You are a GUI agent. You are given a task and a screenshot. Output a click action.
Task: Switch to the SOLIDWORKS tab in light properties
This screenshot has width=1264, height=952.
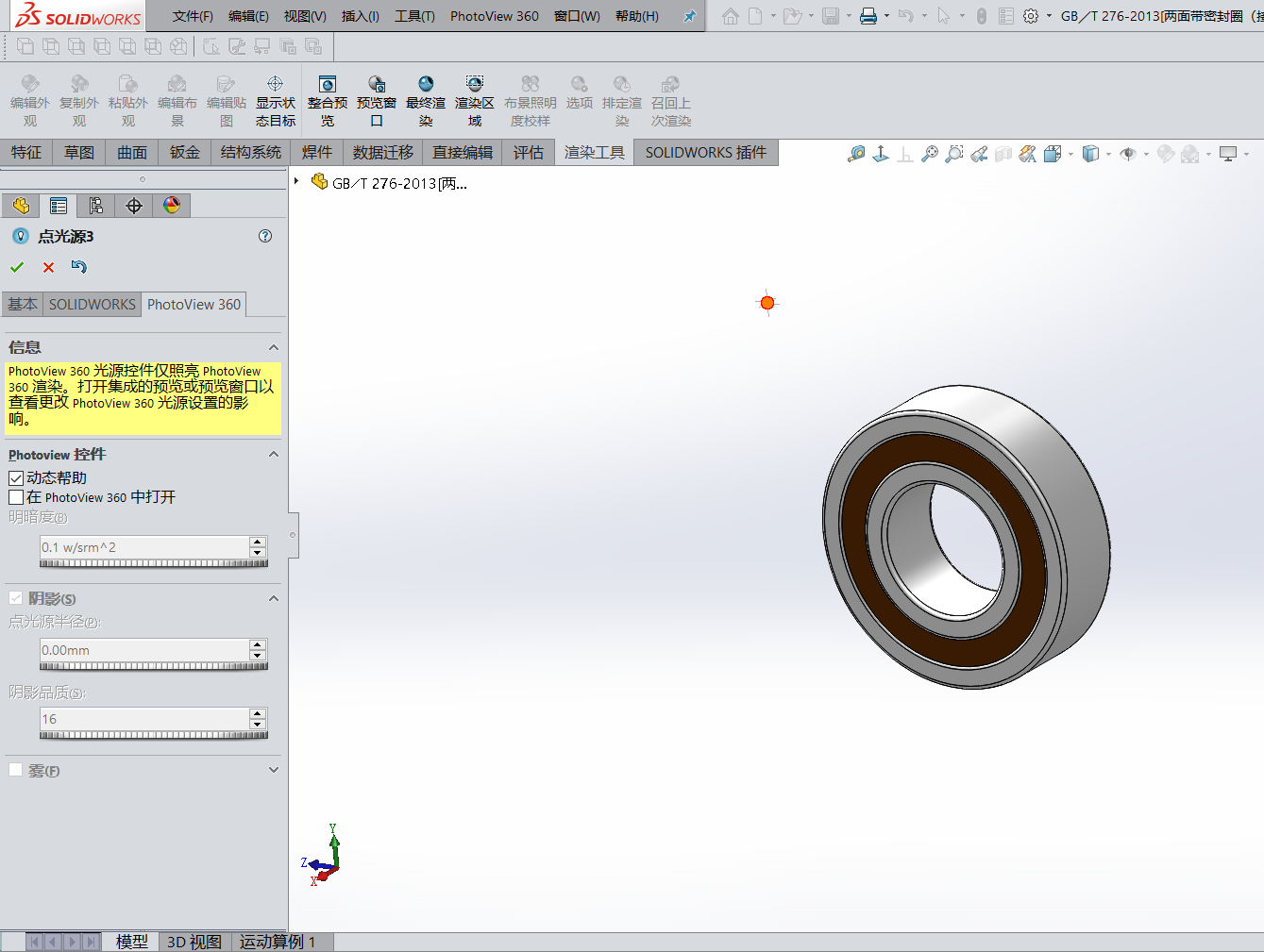[92, 304]
